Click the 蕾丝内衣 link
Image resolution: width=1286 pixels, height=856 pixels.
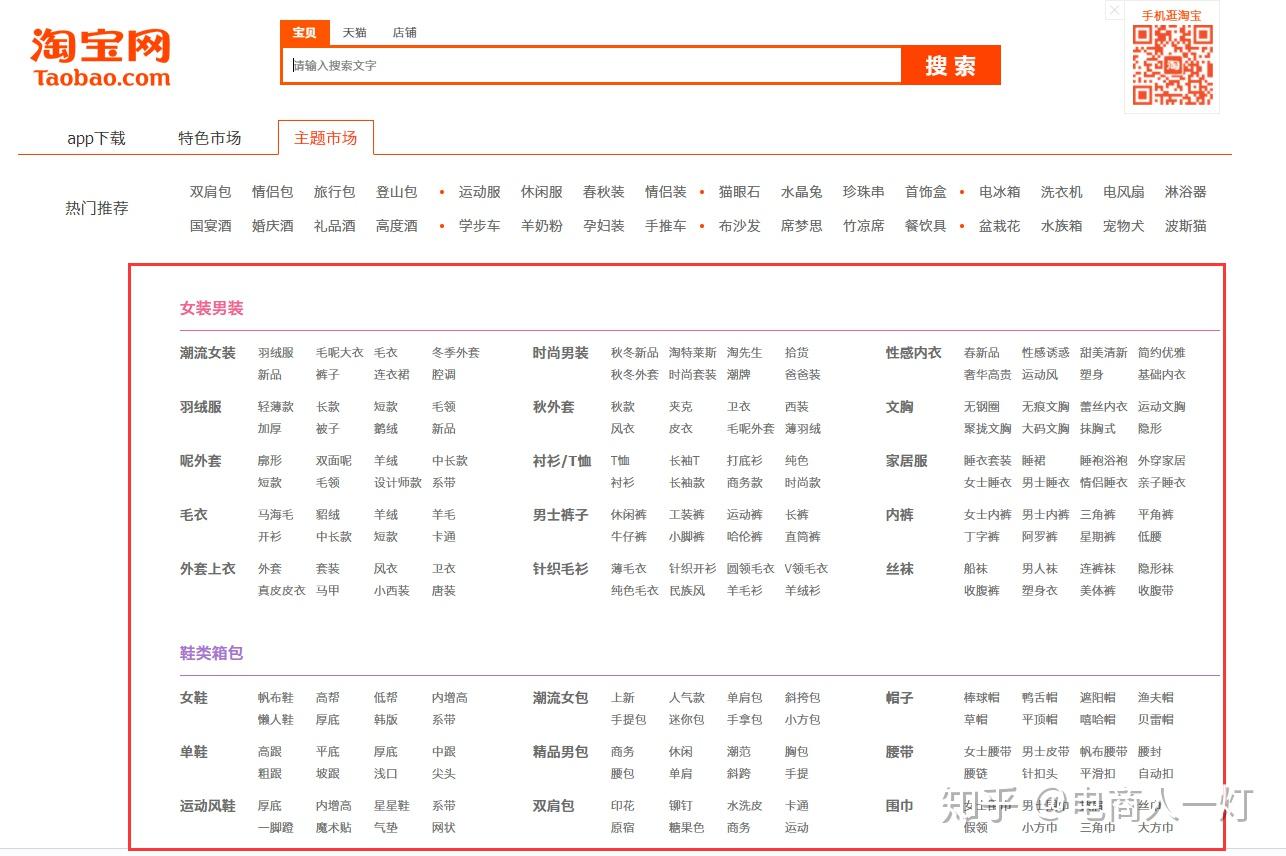(x=1104, y=407)
